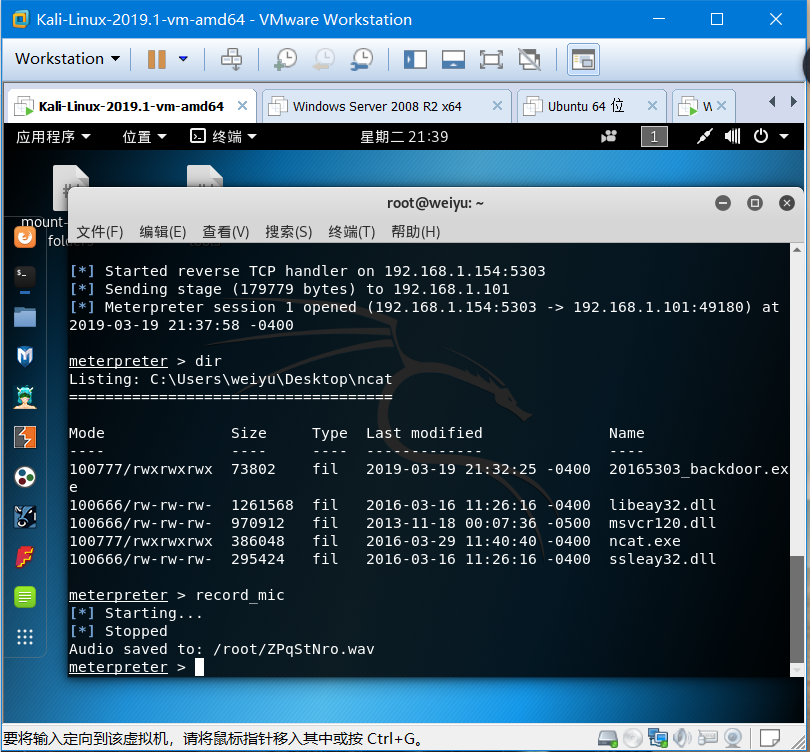Toggle the console view button
The width and height of the screenshot is (810, 752).
pyautogui.click(x=583, y=59)
